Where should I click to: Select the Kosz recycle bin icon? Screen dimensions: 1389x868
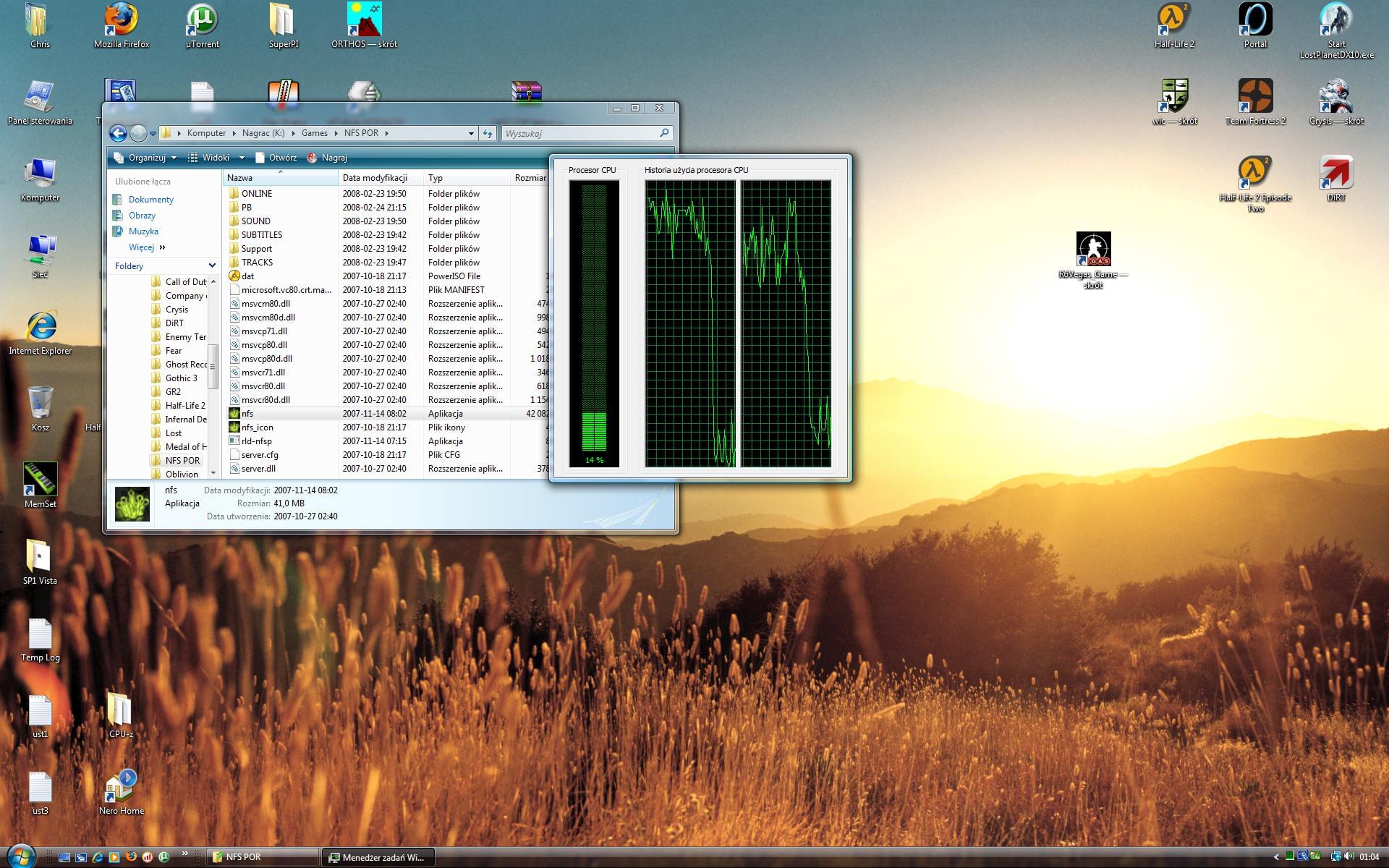[40, 404]
